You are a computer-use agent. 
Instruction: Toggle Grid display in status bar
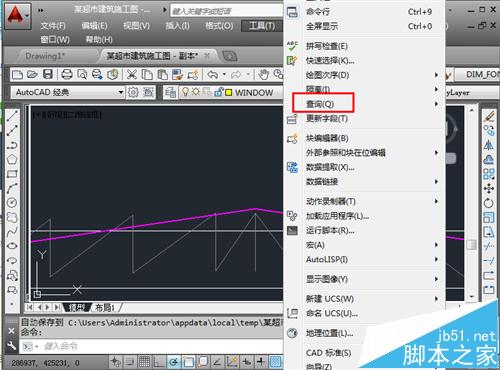click(x=144, y=362)
